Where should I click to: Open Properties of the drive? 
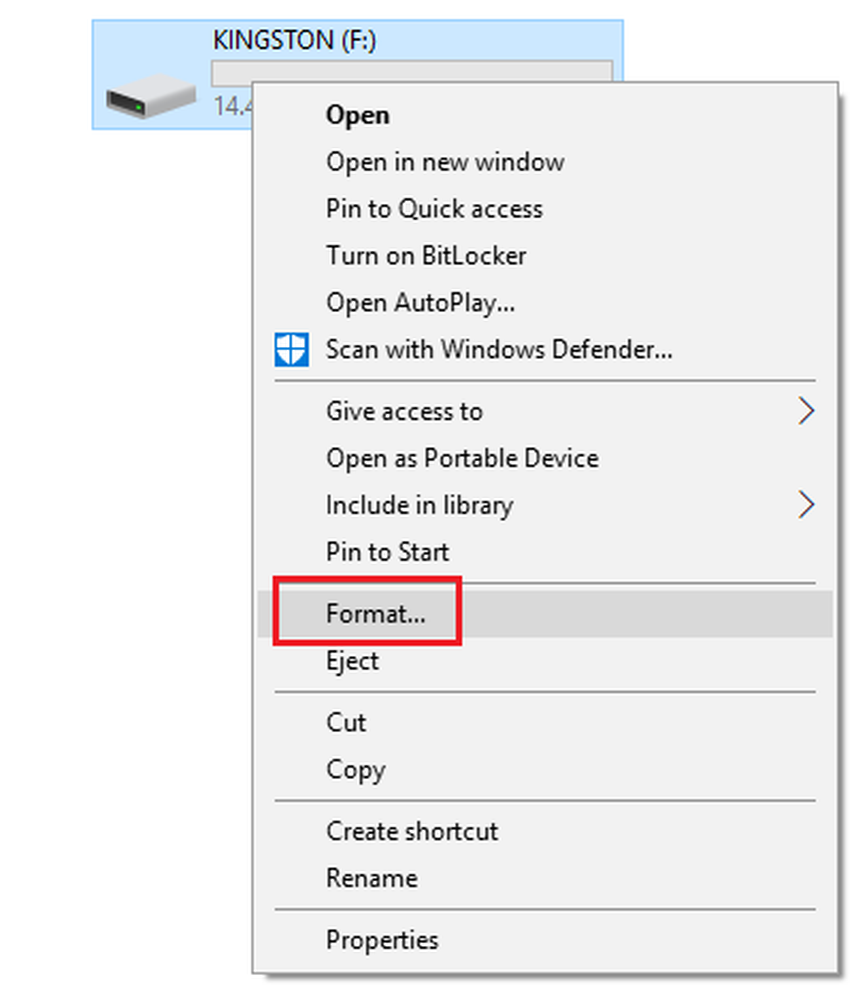pyautogui.click(x=545, y=940)
